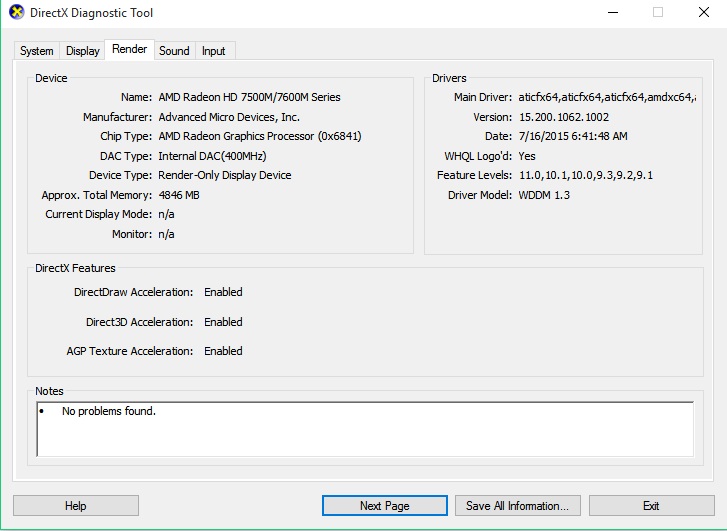The width and height of the screenshot is (727, 531).
Task: Click chip type 'AMD Radeon Graphics Processor (0x6841)'
Action: click(x=260, y=136)
